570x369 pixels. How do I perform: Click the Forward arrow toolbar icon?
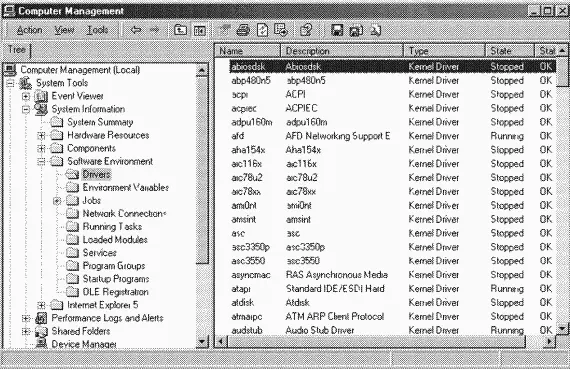tap(154, 30)
